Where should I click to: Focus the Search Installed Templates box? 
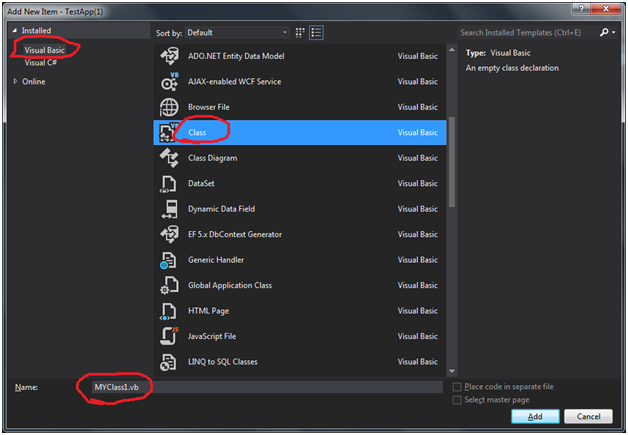coord(527,32)
